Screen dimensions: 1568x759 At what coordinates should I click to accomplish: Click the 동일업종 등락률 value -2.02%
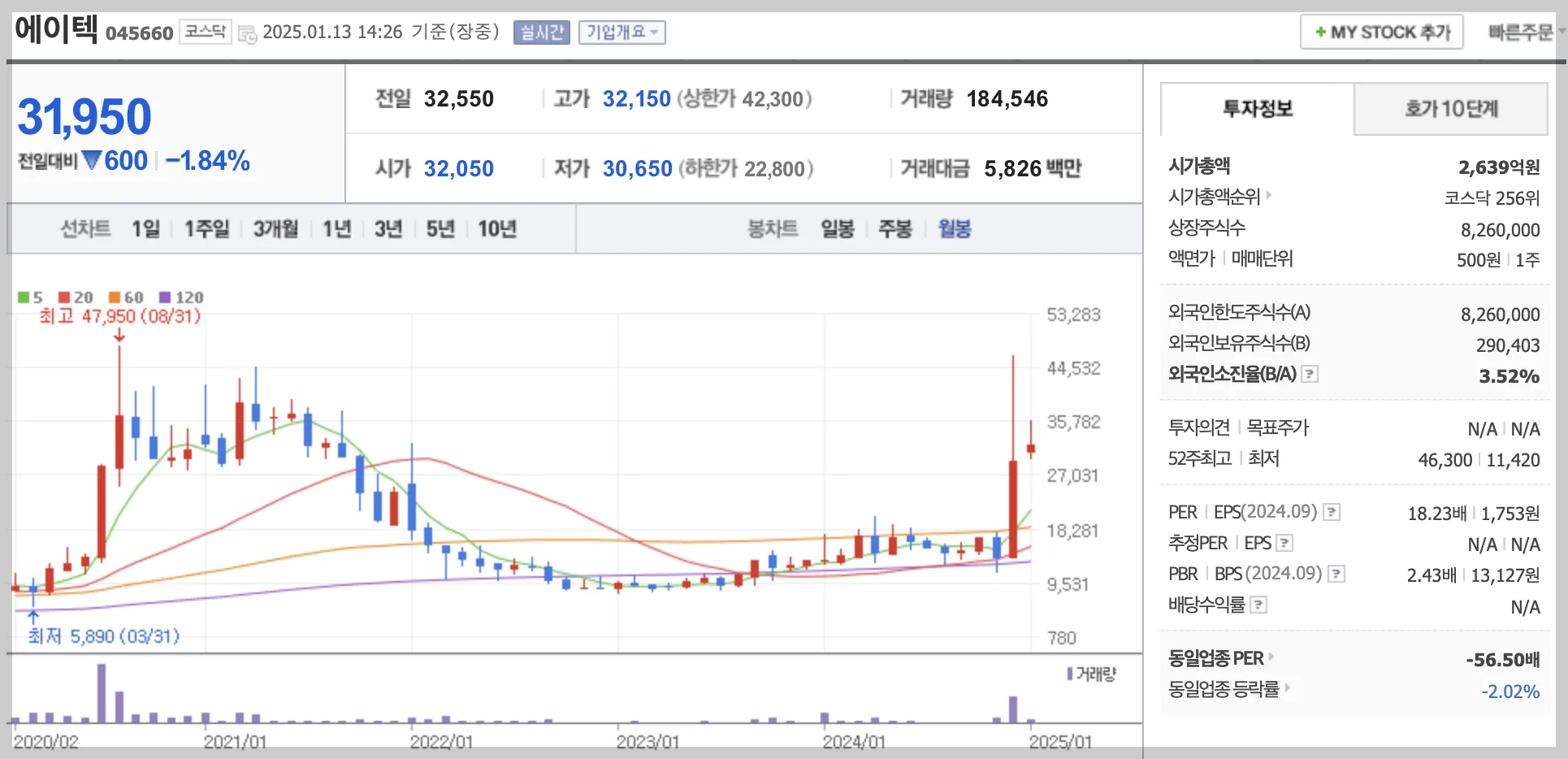pyautogui.click(x=1510, y=692)
